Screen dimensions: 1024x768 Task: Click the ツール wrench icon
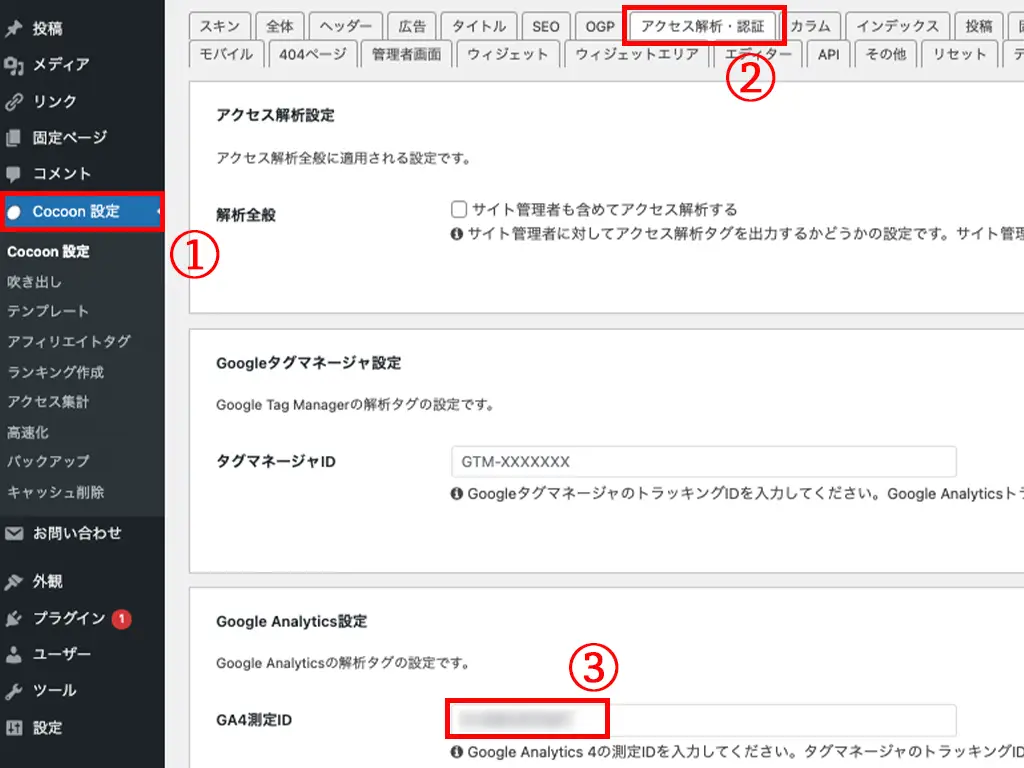click(14, 691)
